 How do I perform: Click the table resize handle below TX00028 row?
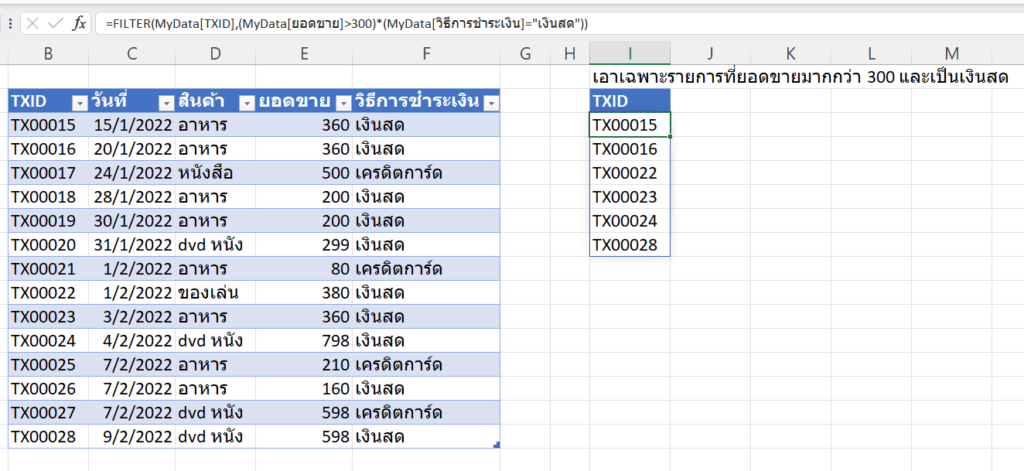[496, 444]
